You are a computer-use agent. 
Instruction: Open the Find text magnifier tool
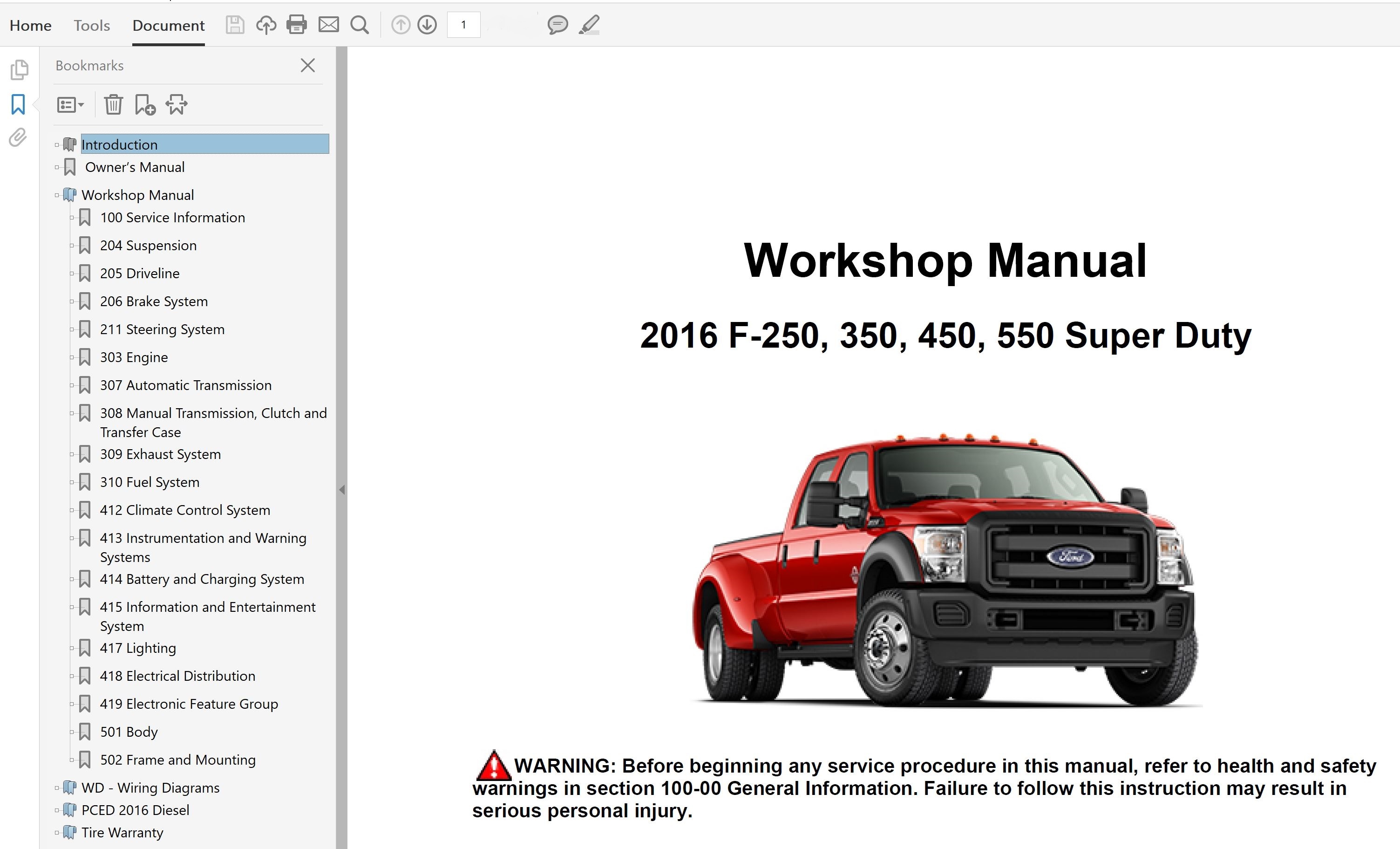(x=359, y=25)
